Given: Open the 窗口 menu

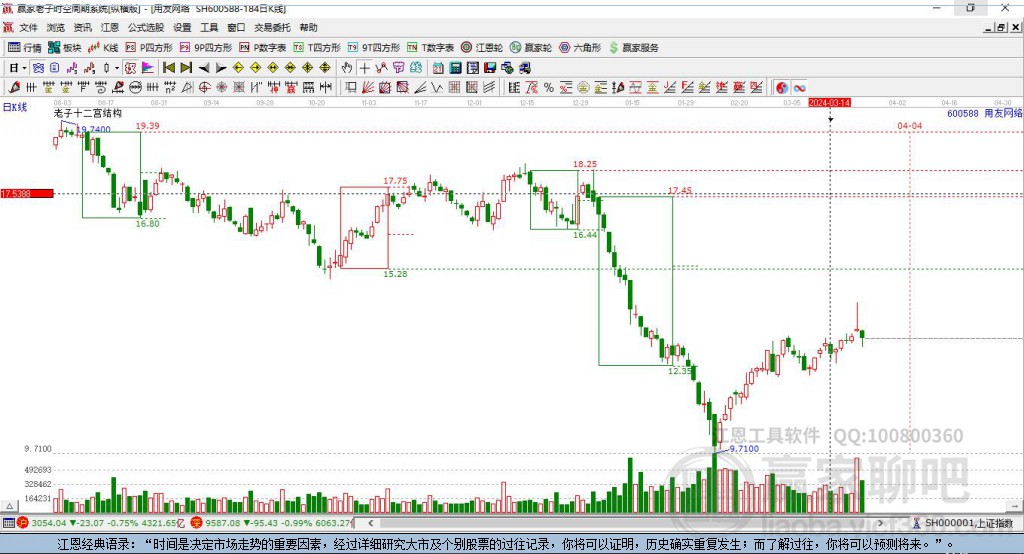Looking at the screenshot, I should [236, 27].
